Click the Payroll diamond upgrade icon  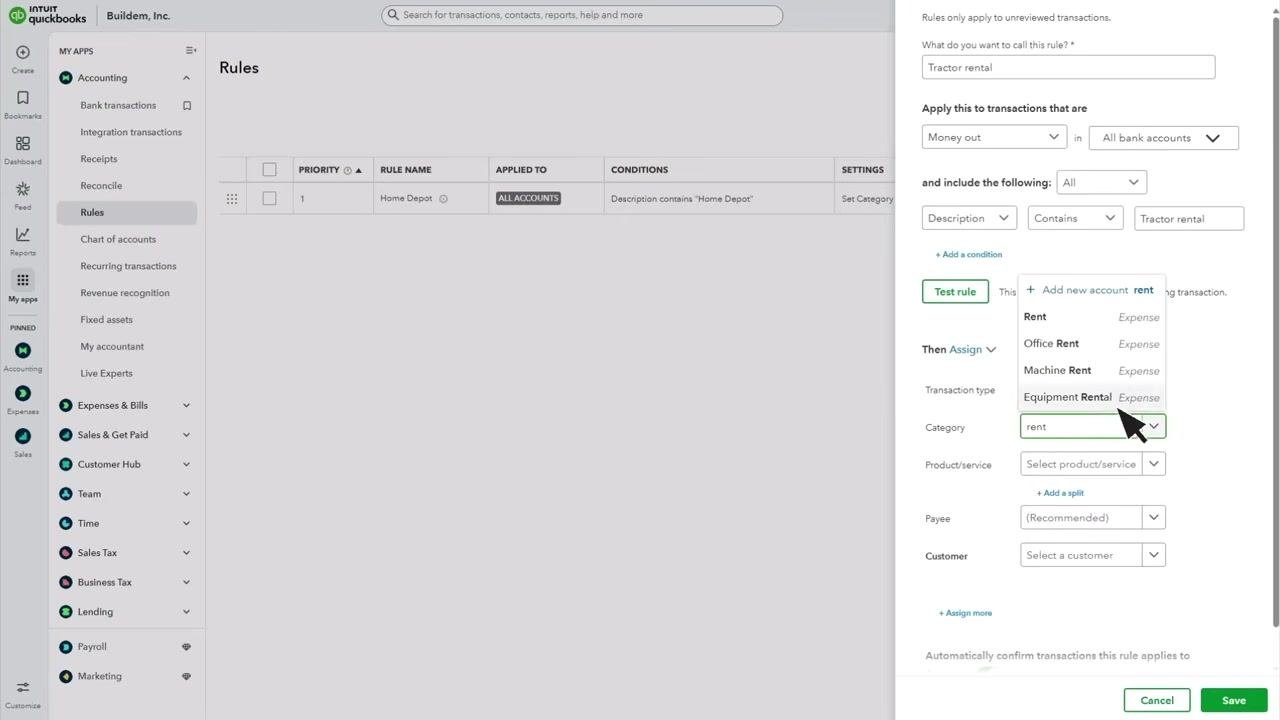pos(187,647)
